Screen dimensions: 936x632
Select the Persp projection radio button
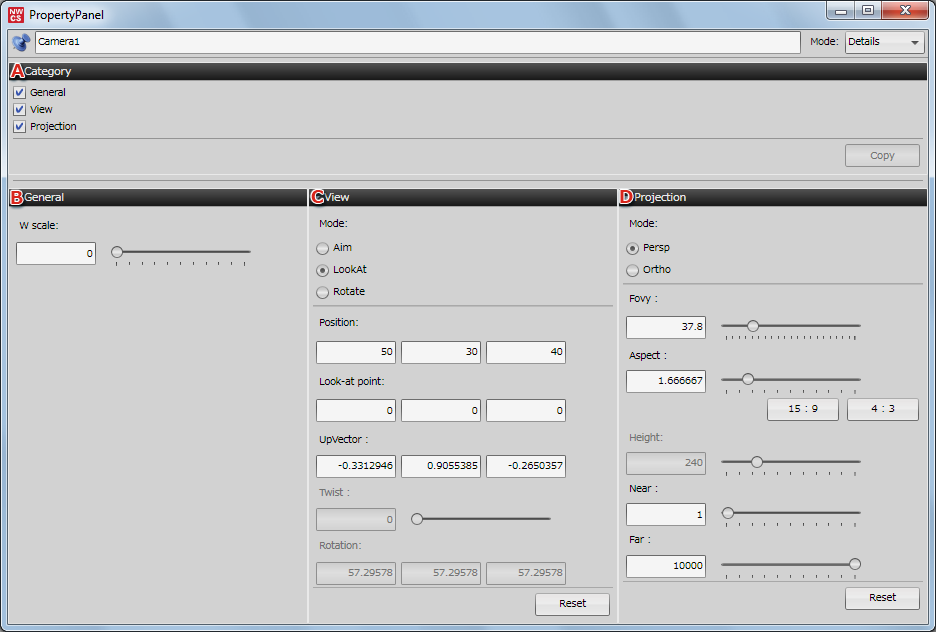click(632, 248)
